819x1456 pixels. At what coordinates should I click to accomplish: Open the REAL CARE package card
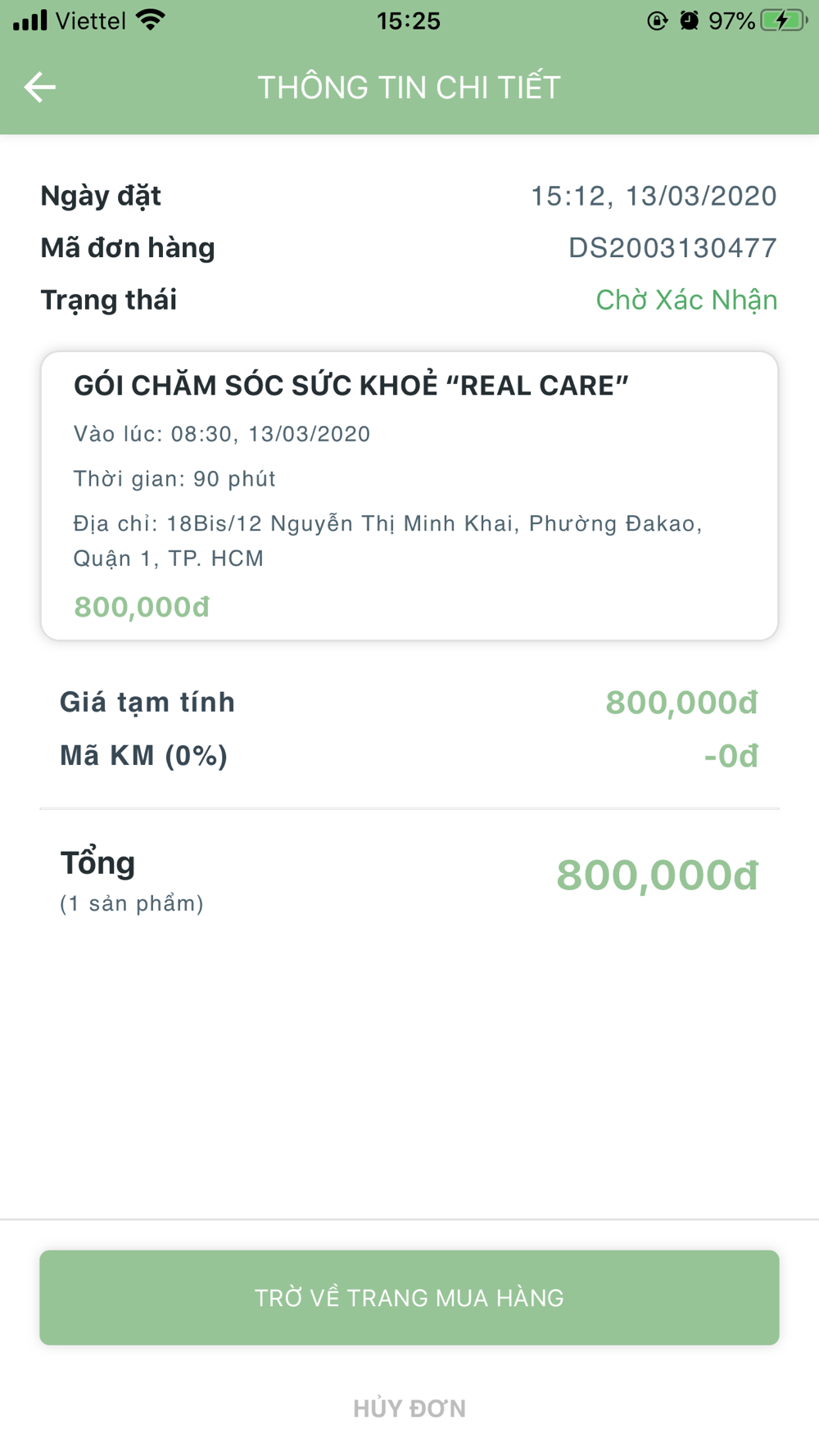click(x=409, y=496)
